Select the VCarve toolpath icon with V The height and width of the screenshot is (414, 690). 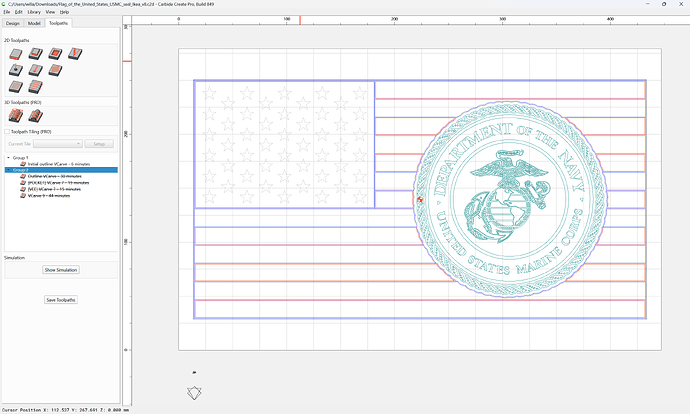pyautogui.click(x=75, y=54)
